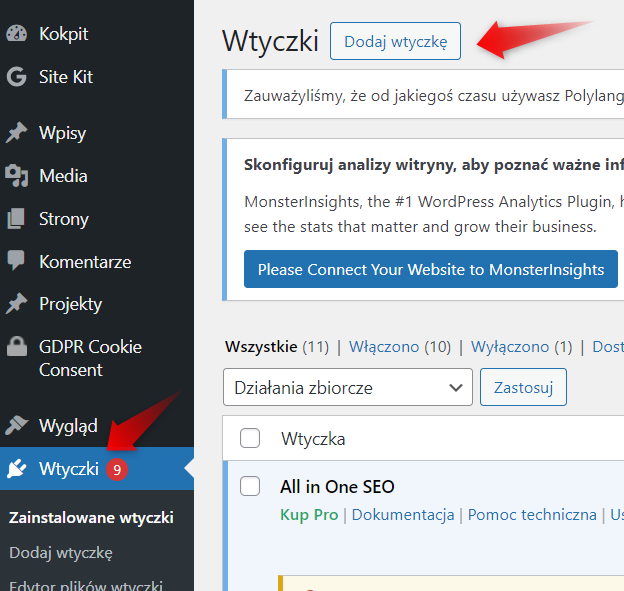Open Zainstalowane wtyczki submenu item
624x591 pixels.
91,518
